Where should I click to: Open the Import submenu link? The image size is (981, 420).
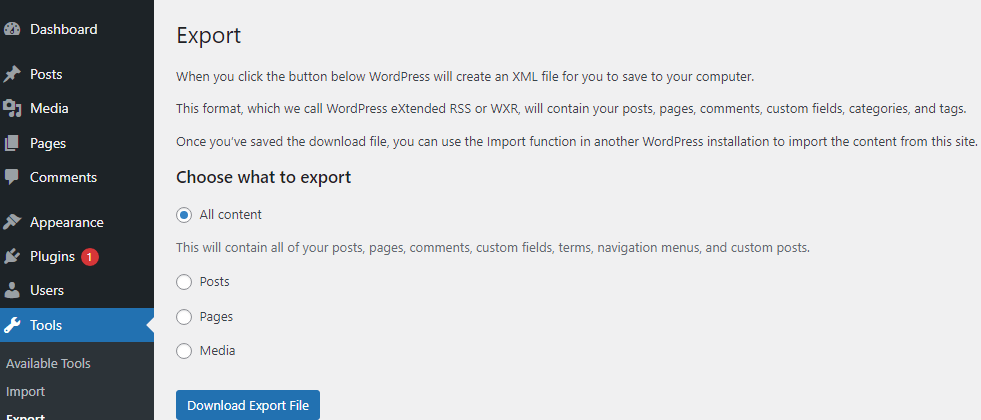(x=26, y=392)
